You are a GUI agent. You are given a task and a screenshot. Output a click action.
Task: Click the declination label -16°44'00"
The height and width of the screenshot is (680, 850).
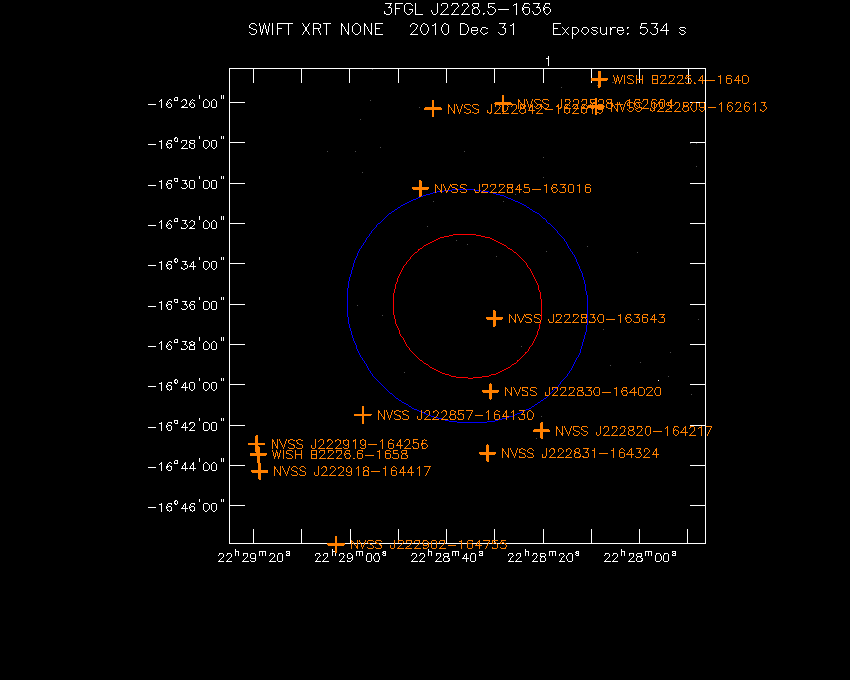coord(186,466)
